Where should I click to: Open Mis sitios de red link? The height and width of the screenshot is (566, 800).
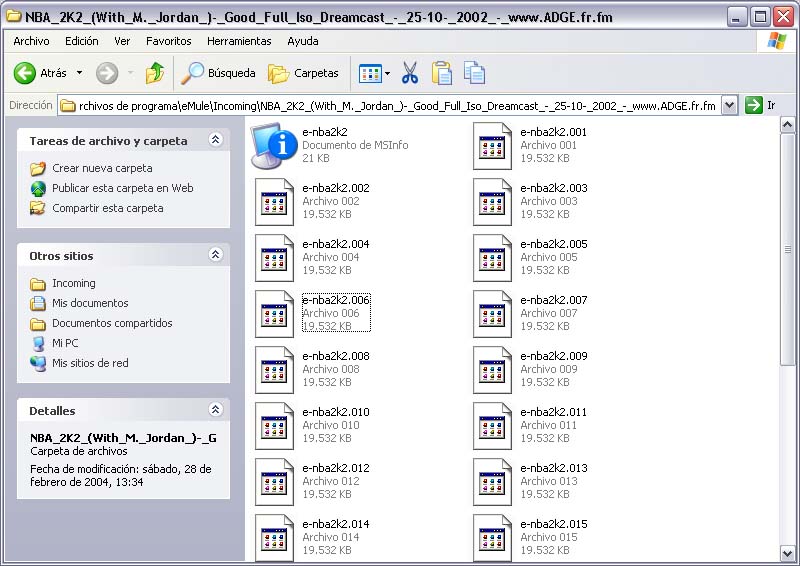90,363
